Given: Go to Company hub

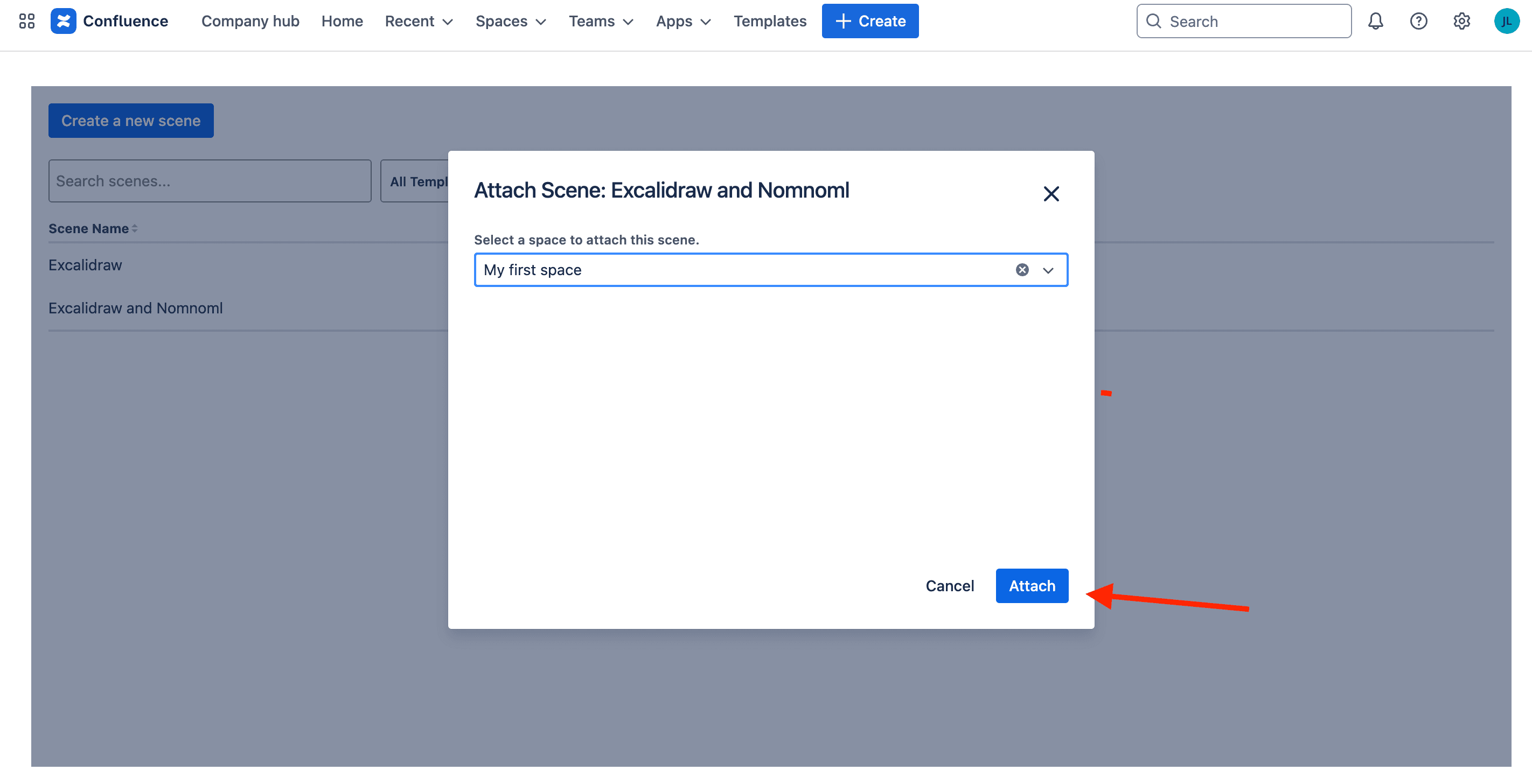Looking at the screenshot, I should coord(250,22).
